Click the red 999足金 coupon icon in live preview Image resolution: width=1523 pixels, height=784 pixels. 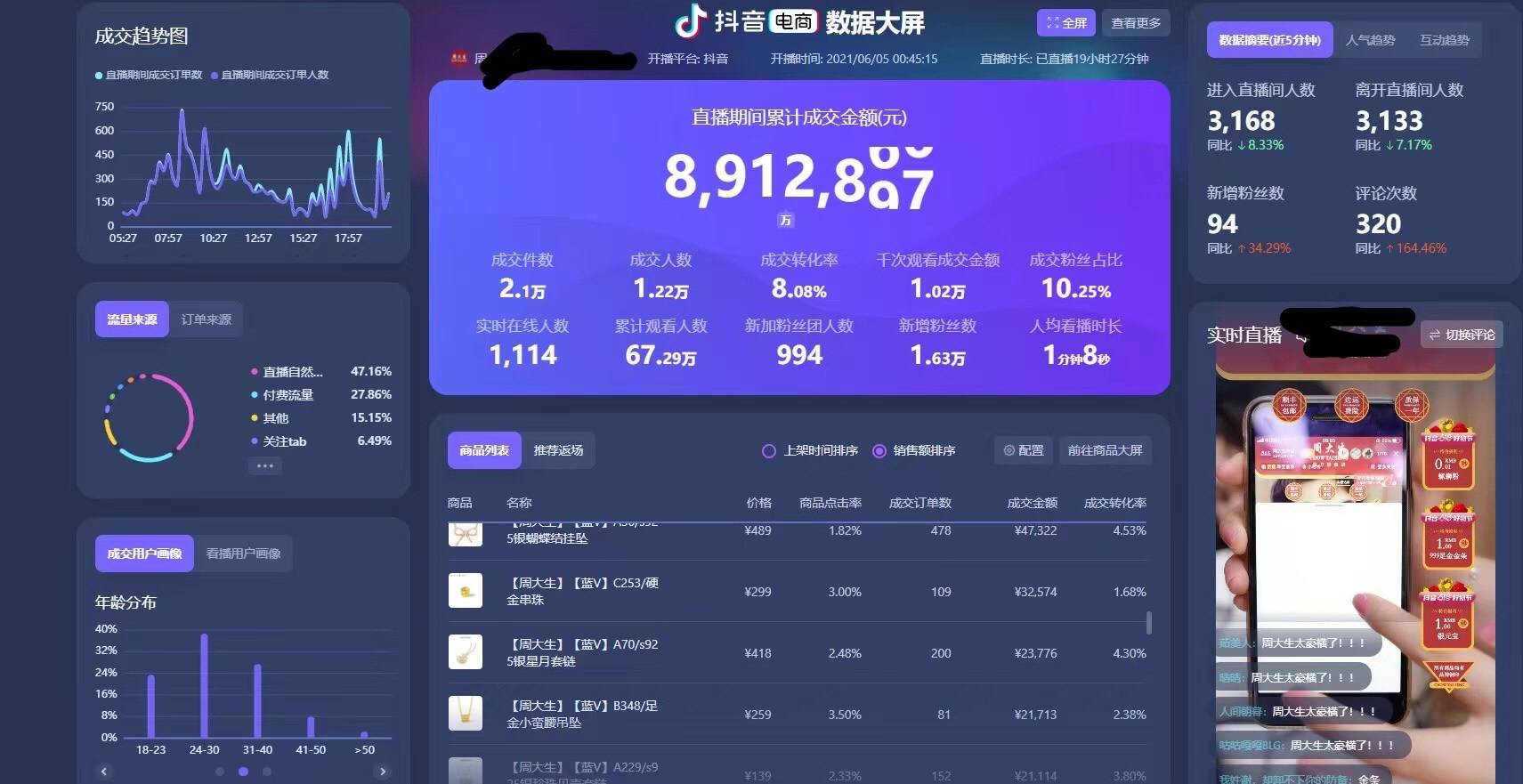(x=1448, y=534)
